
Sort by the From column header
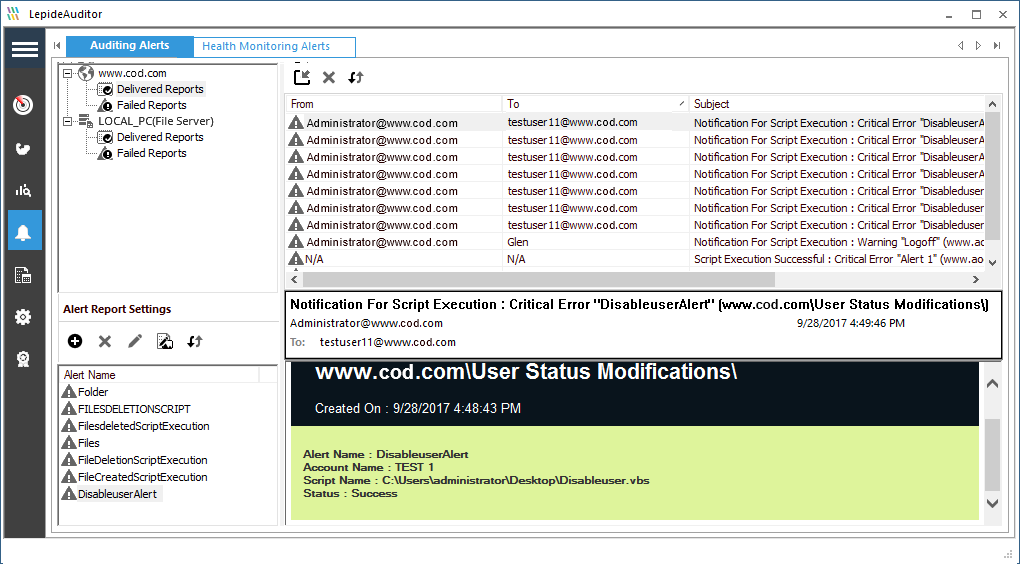[x=394, y=104]
